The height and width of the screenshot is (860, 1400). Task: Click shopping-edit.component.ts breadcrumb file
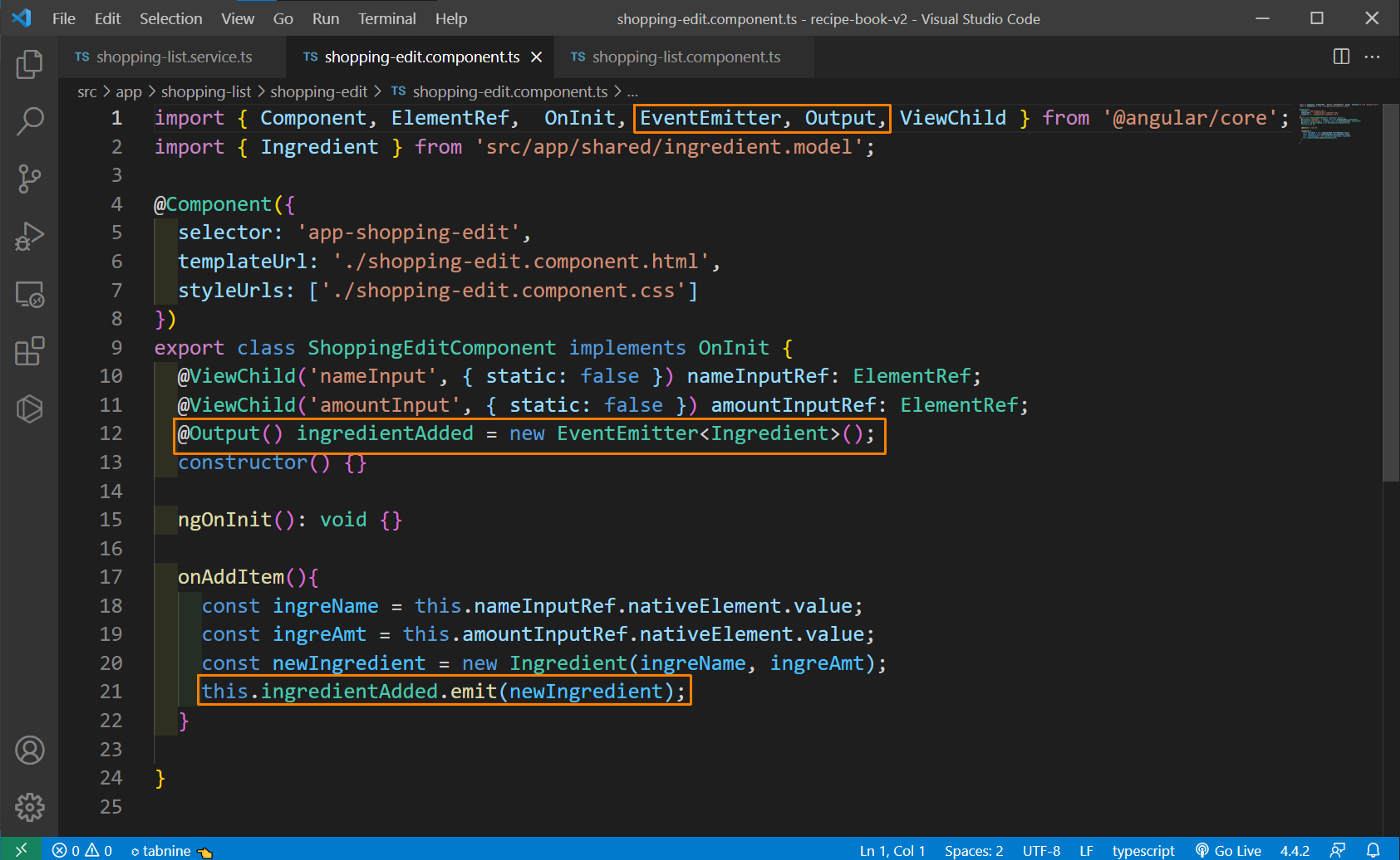click(499, 91)
